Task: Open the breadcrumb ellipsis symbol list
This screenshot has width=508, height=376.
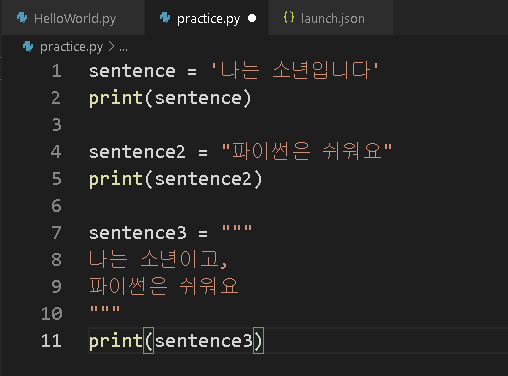Action: click(x=123, y=48)
